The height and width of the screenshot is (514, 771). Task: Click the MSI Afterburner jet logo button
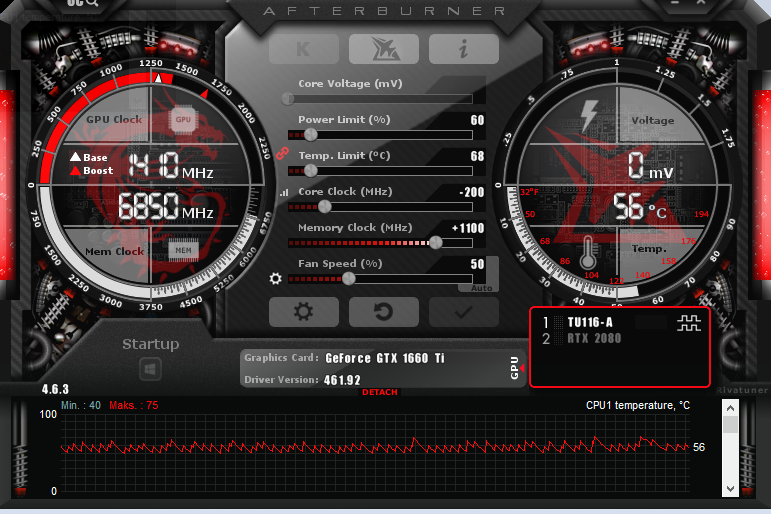click(x=384, y=49)
